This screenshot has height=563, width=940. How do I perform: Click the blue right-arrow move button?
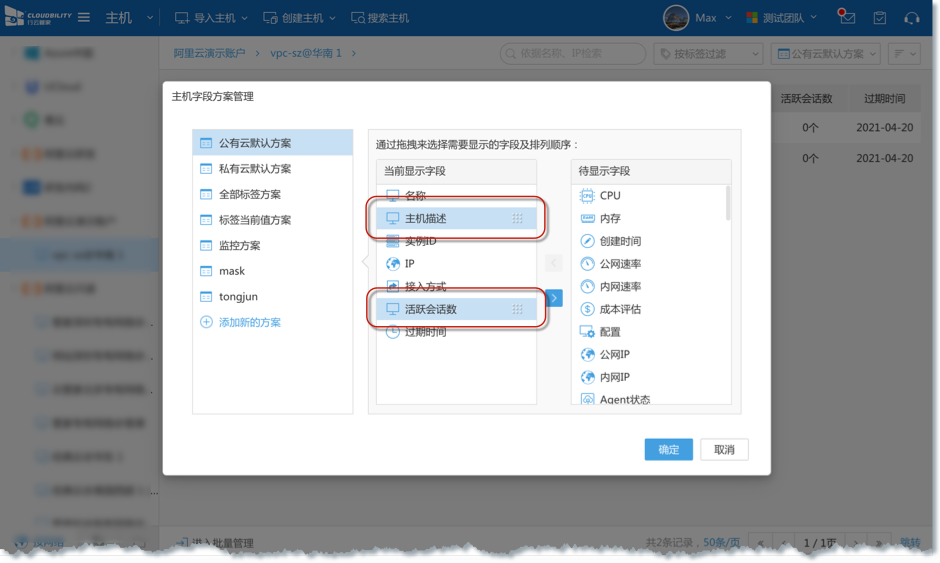click(554, 298)
